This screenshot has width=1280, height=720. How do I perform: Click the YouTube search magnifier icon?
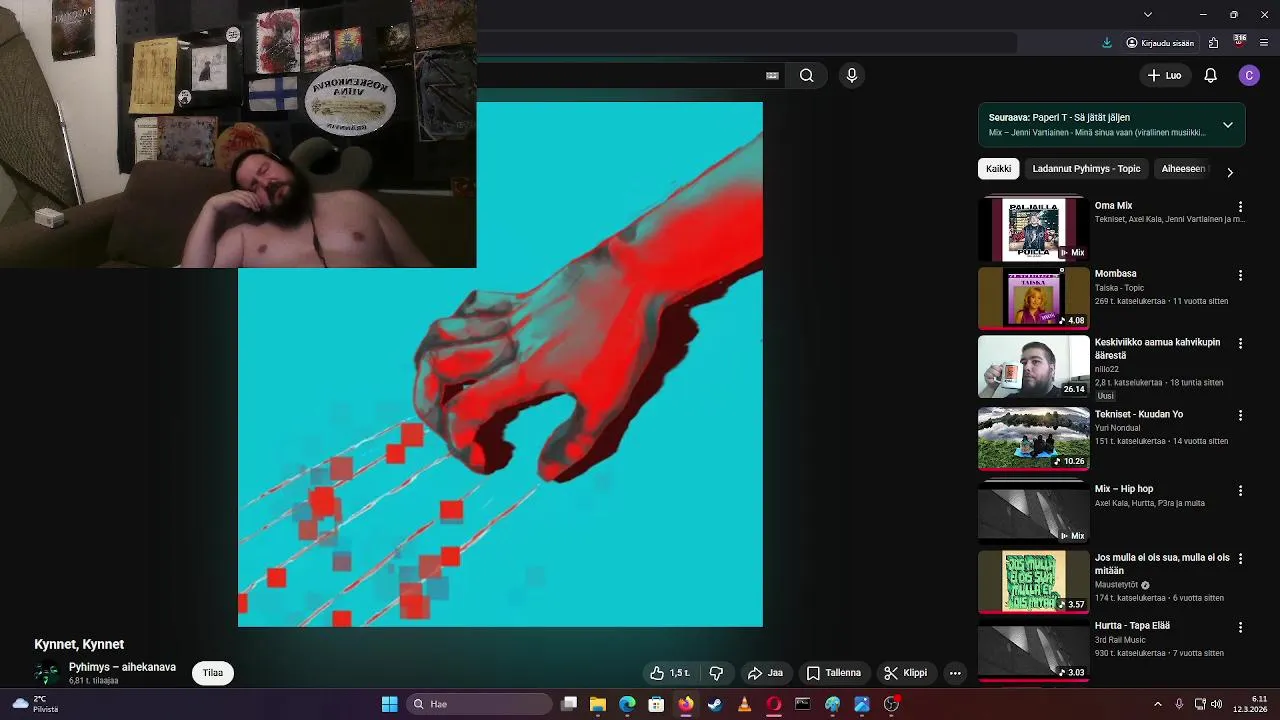806,75
